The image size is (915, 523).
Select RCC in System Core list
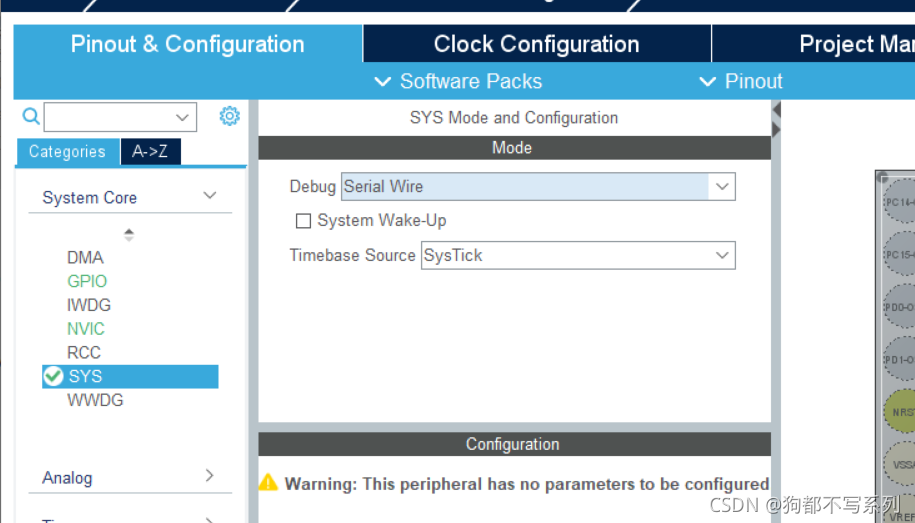(84, 352)
